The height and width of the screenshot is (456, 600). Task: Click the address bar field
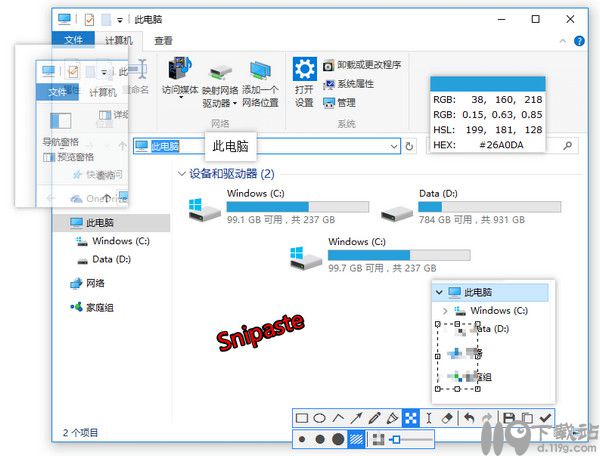click(267, 146)
